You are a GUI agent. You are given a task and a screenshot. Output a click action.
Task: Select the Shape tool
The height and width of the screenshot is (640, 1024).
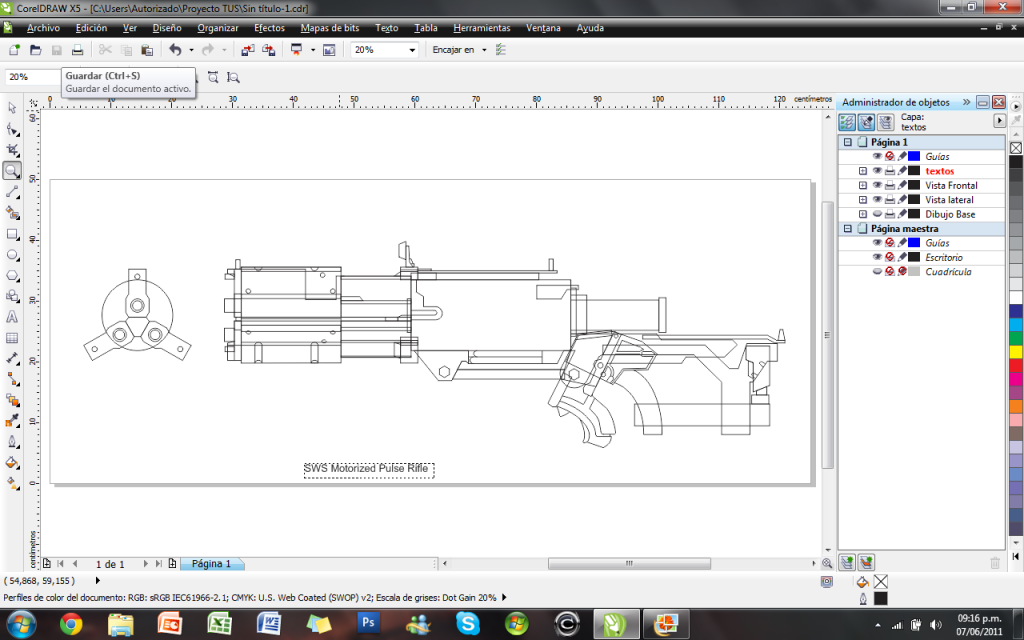click(12, 129)
